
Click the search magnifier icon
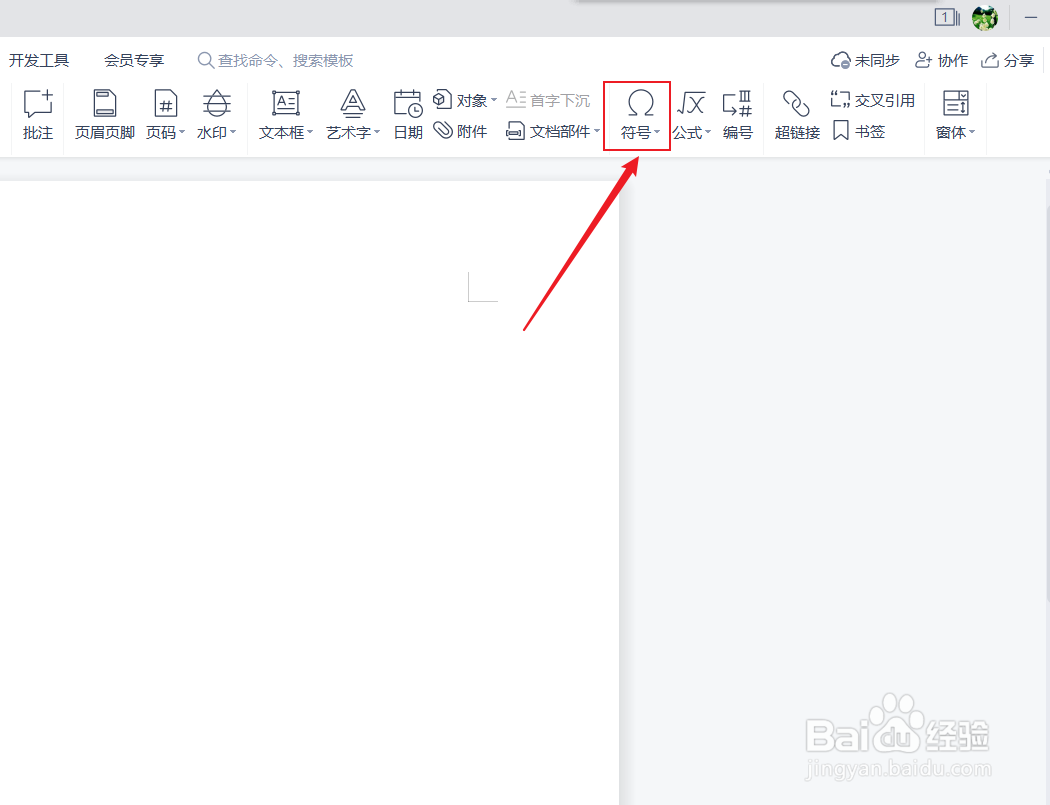206,60
